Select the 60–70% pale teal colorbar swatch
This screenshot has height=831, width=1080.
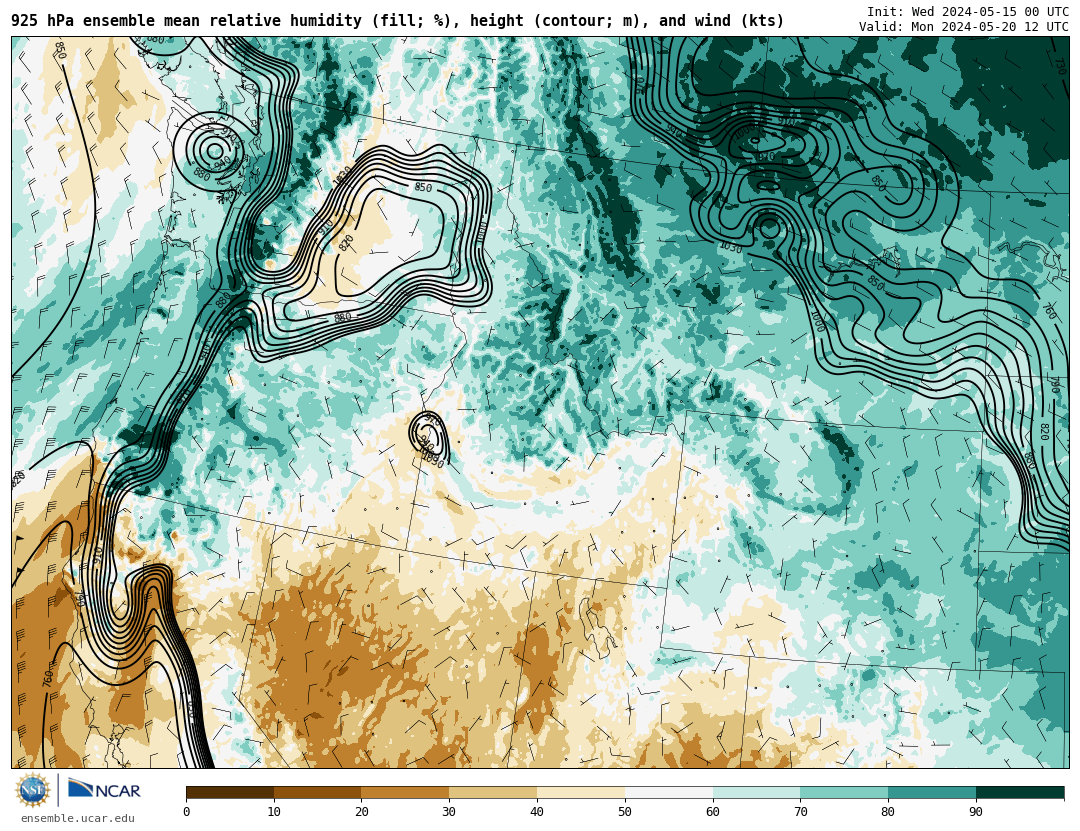pyautogui.click(x=756, y=792)
